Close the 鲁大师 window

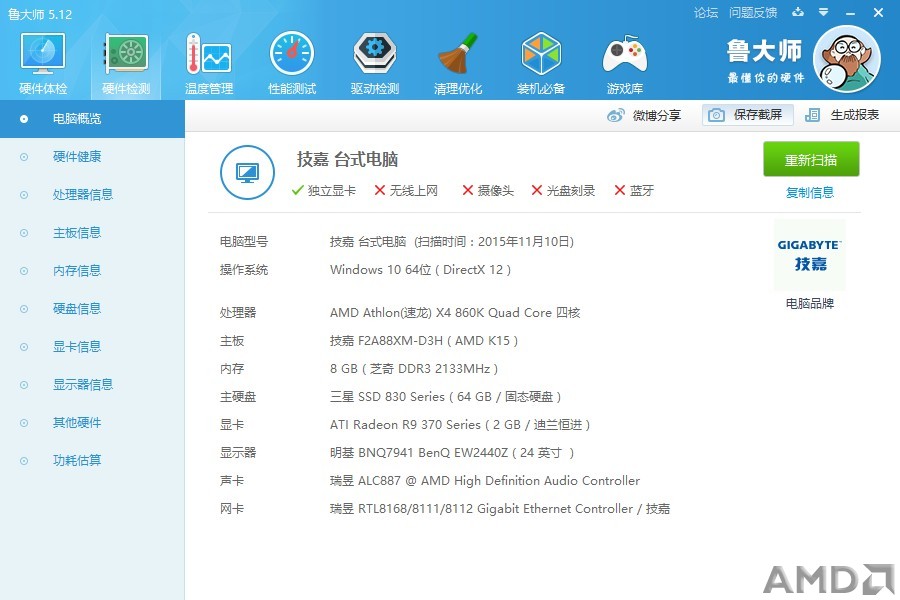point(878,12)
